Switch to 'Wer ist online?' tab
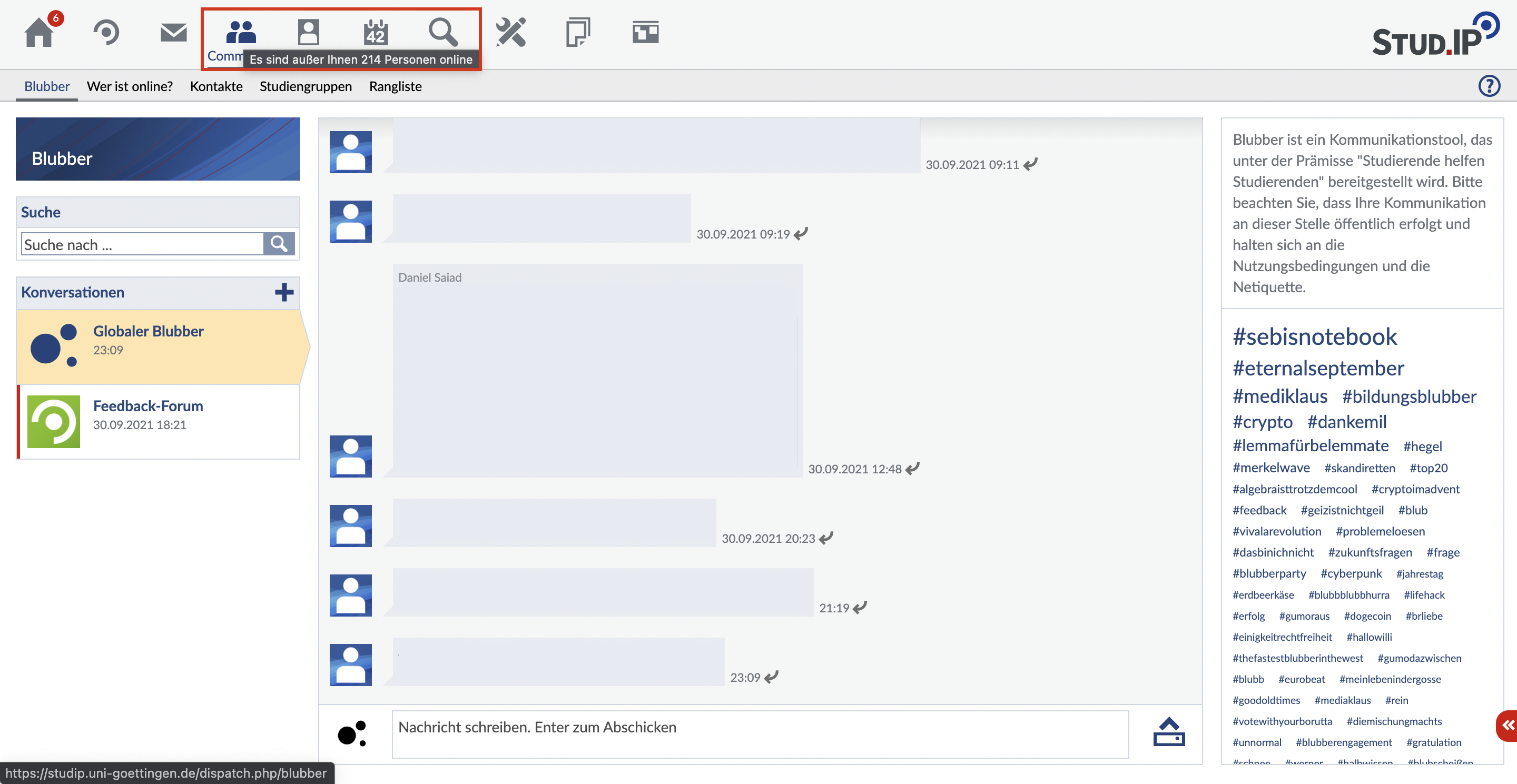1517x784 pixels. pyautogui.click(x=130, y=86)
